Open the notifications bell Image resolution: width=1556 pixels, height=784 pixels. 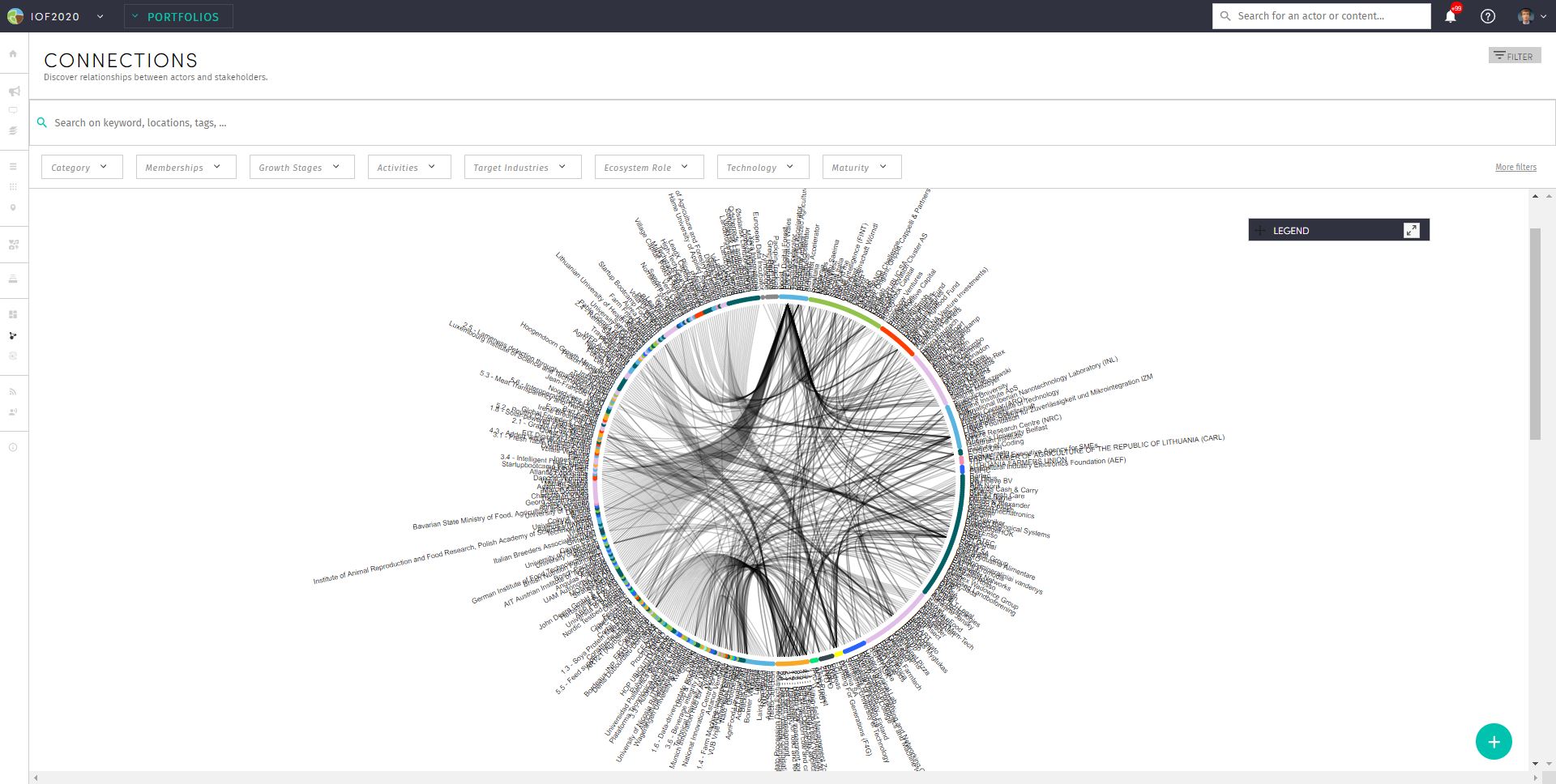[x=1451, y=15]
